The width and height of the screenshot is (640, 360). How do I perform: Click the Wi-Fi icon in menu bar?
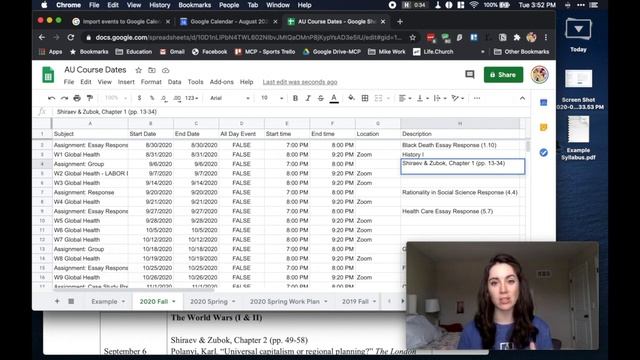click(473, 5)
